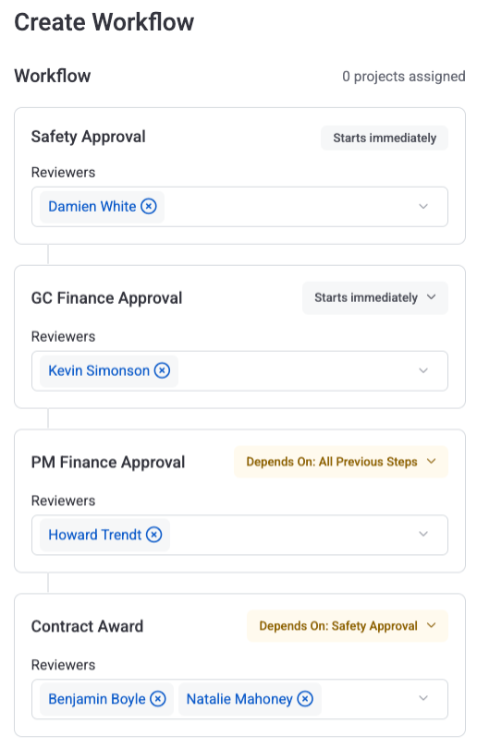Click Safety Approval 'Starts immediately' badge
Viewport: 481px width, 750px height.
coord(384,138)
